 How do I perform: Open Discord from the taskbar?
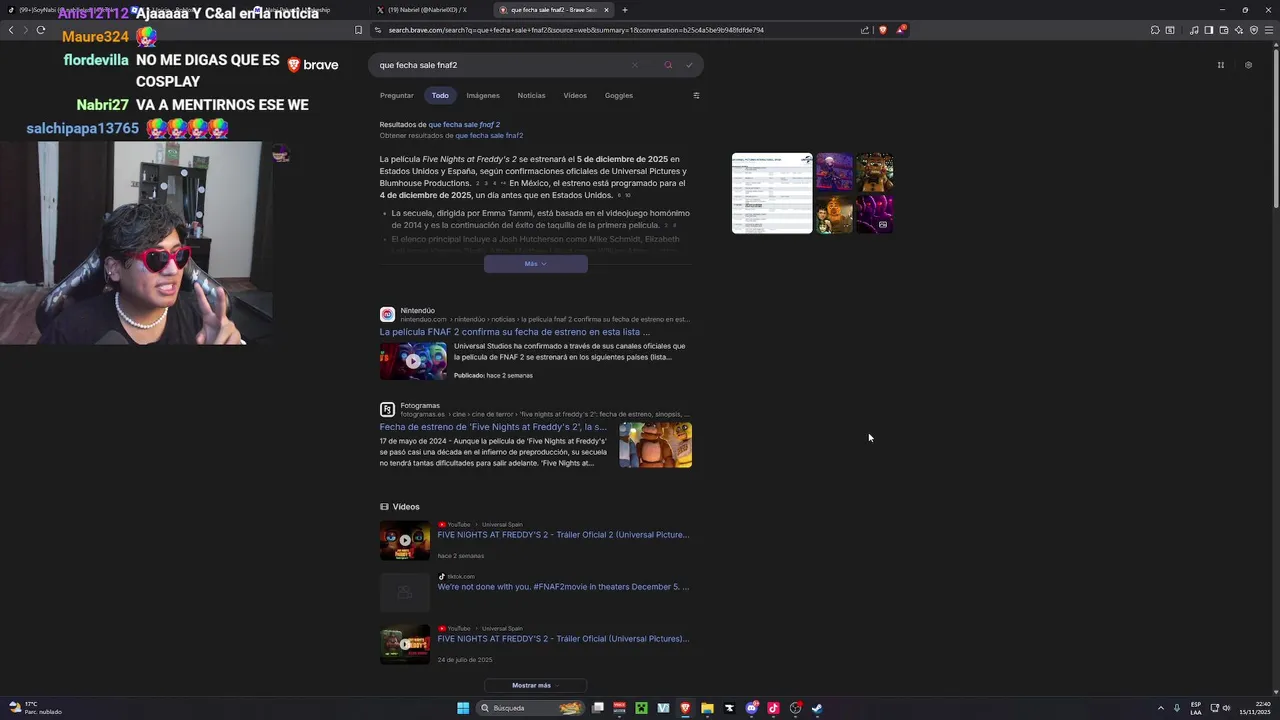pos(751,708)
